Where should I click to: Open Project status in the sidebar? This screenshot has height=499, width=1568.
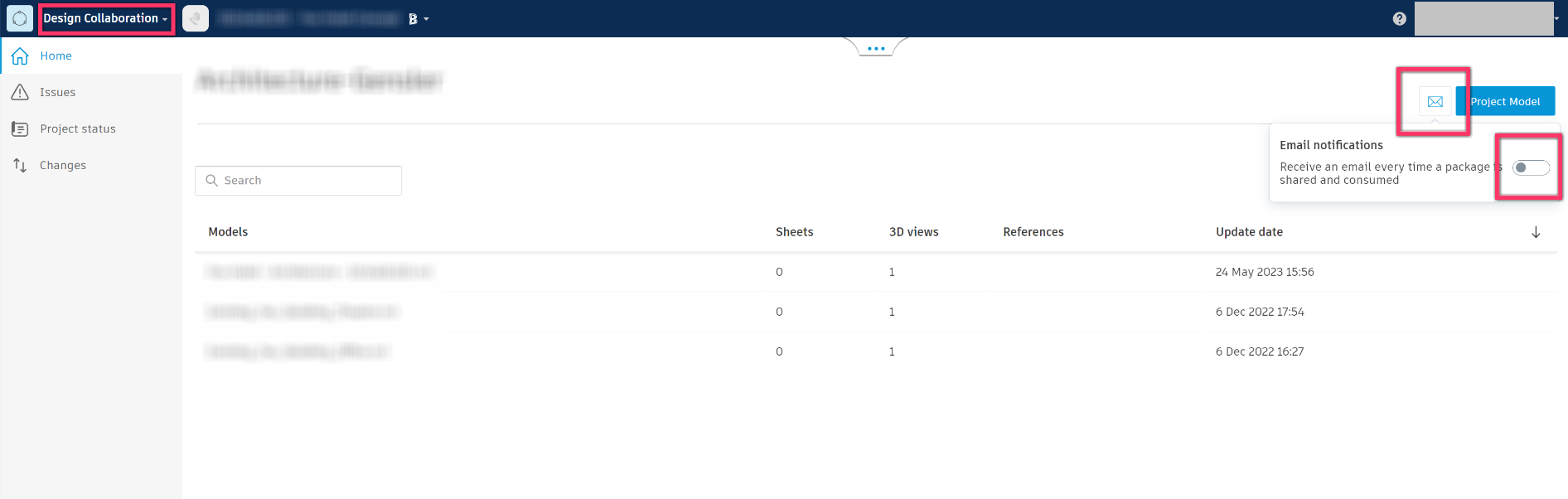[91, 128]
